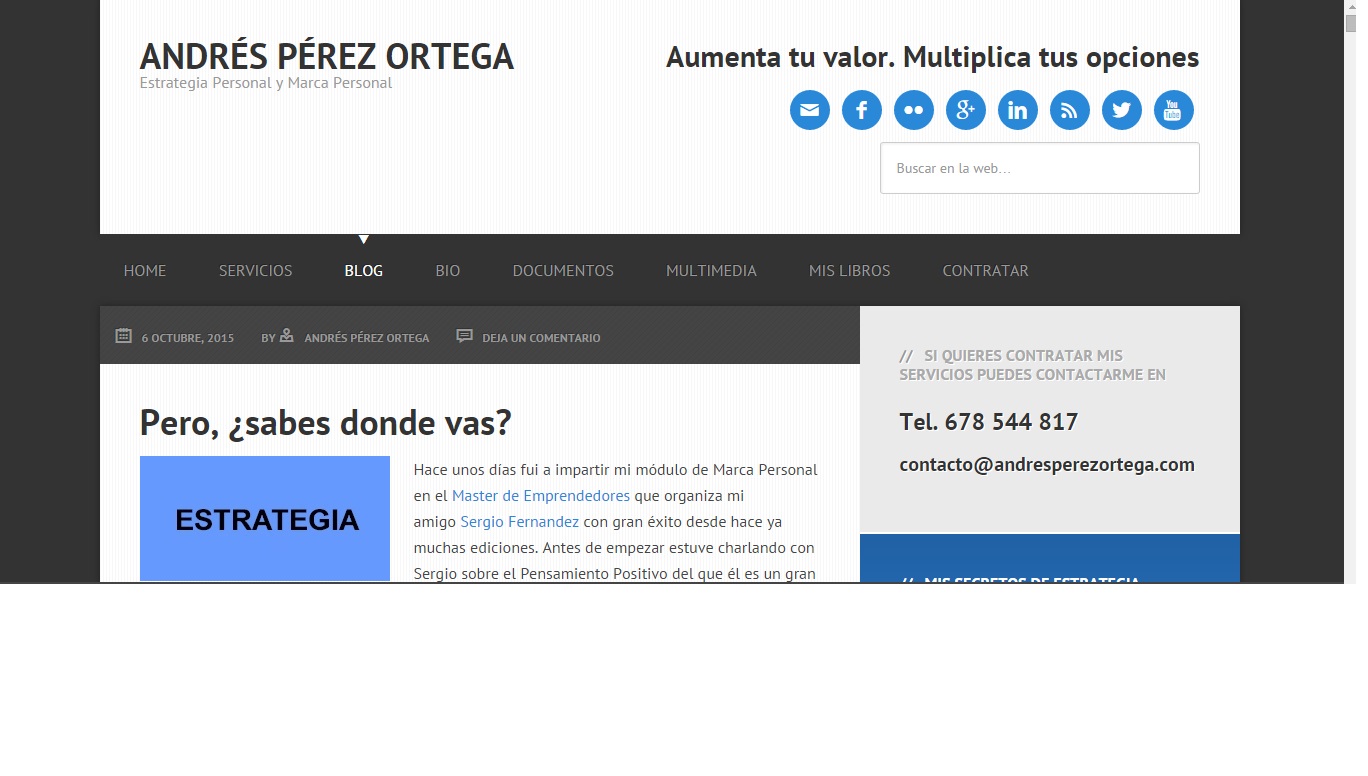The width and height of the screenshot is (1368, 776).
Task: Navigate to the DOCUMENTOS section
Action: pyautogui.click(x=563, y=271)
